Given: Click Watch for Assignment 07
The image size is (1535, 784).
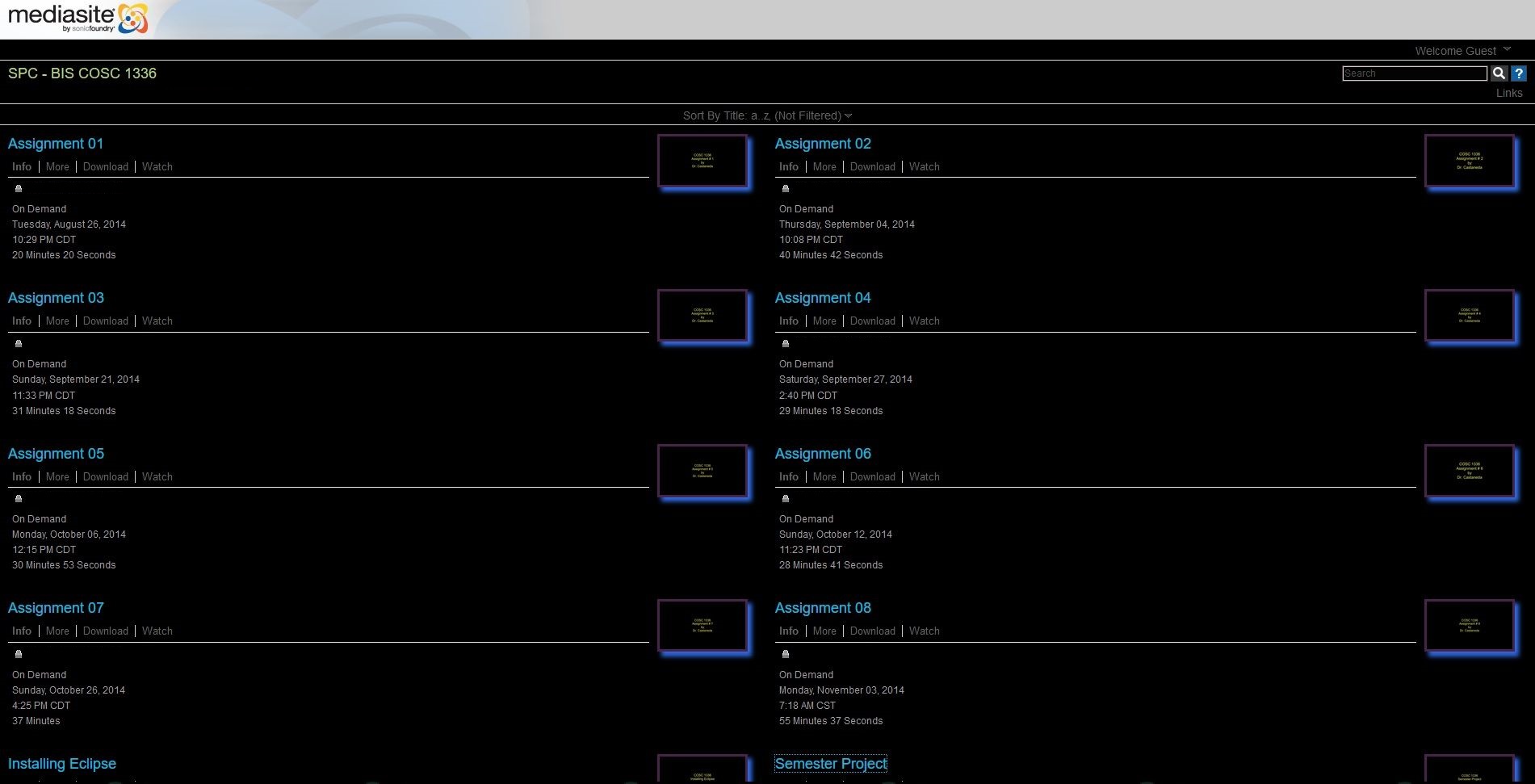Looking at the screenshot, I should [x=157, y=631].
